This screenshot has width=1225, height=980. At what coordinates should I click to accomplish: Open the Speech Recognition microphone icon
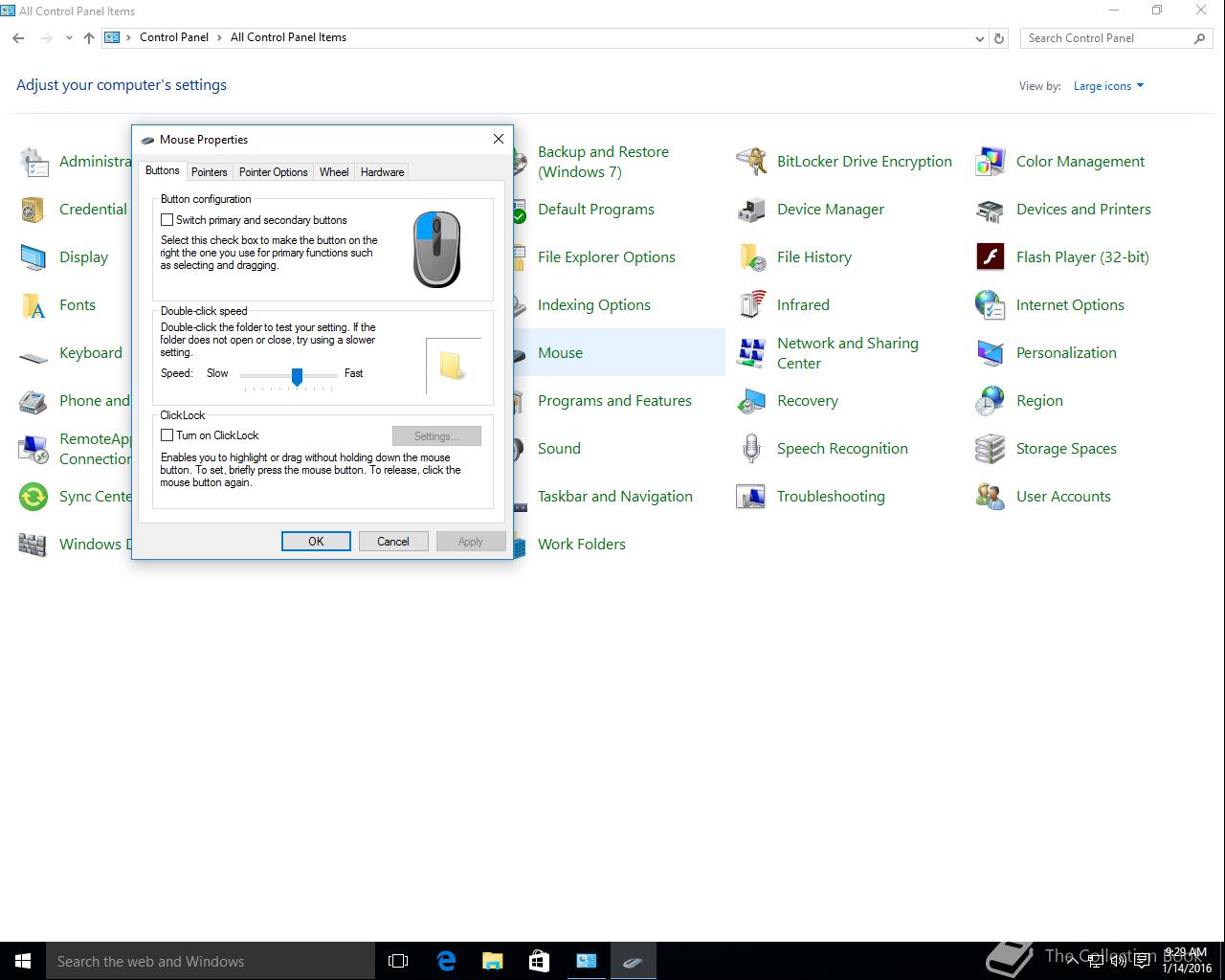(x=751, y=449)
